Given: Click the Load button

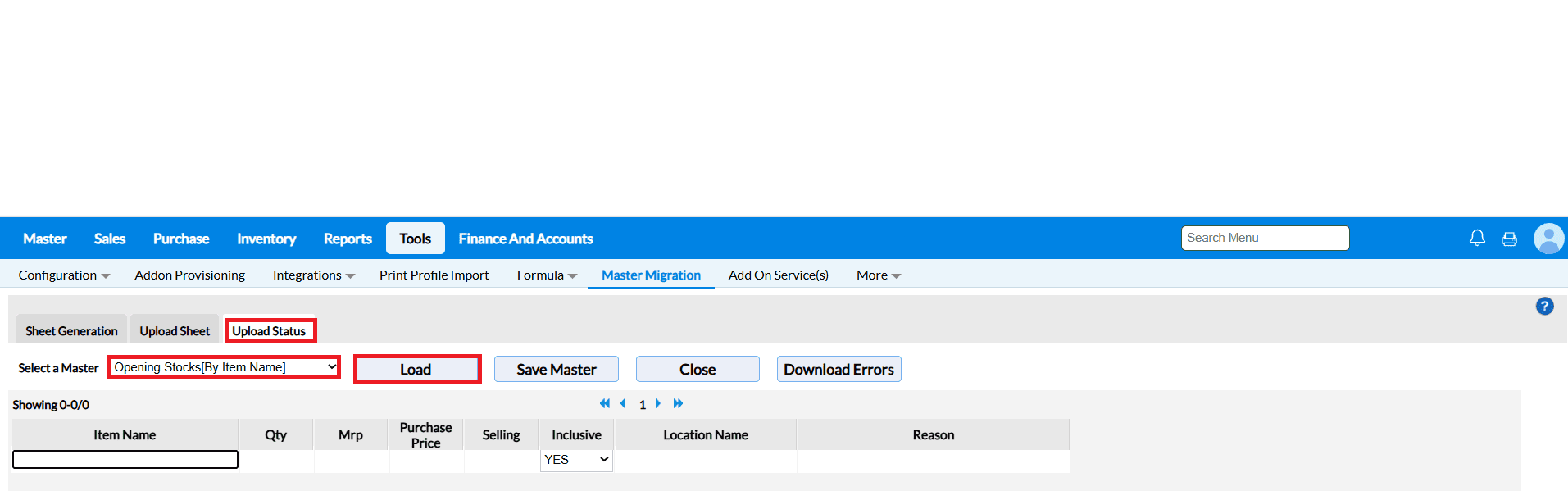Looking at the screenshot, I should point(416,369).
